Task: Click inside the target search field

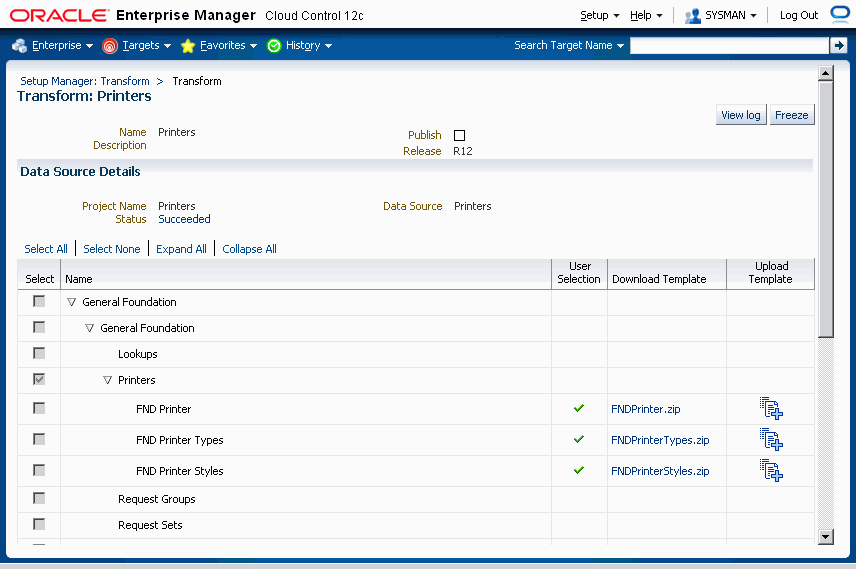Action: pos(729,45)
